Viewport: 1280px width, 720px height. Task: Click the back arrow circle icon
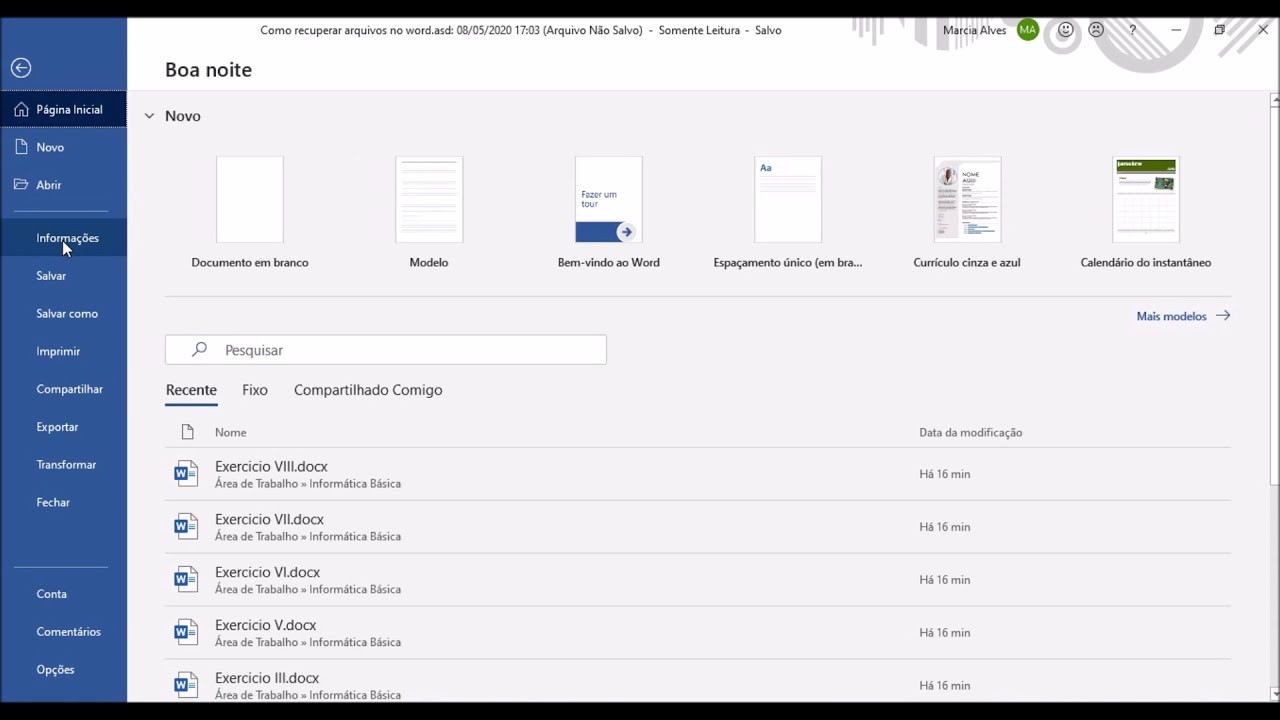pos(21,68)
